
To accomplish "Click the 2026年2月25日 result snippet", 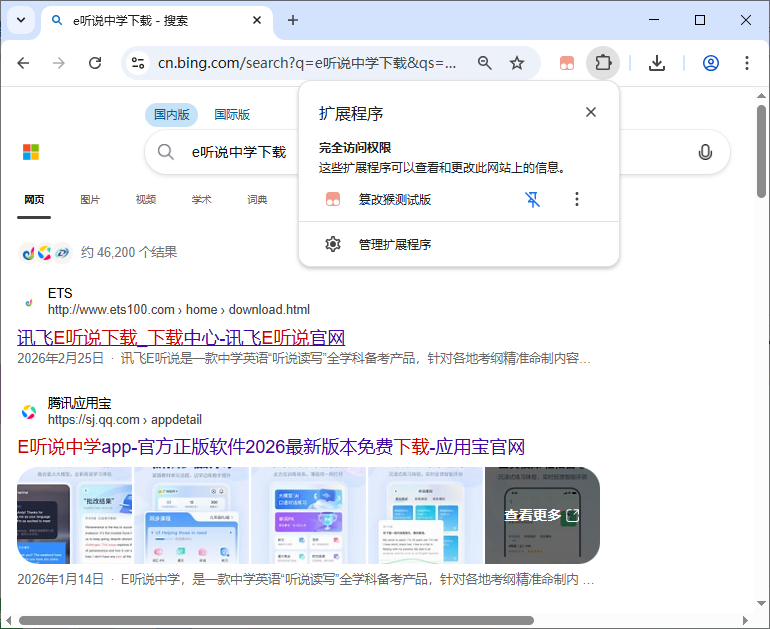I will coord(304,358).
